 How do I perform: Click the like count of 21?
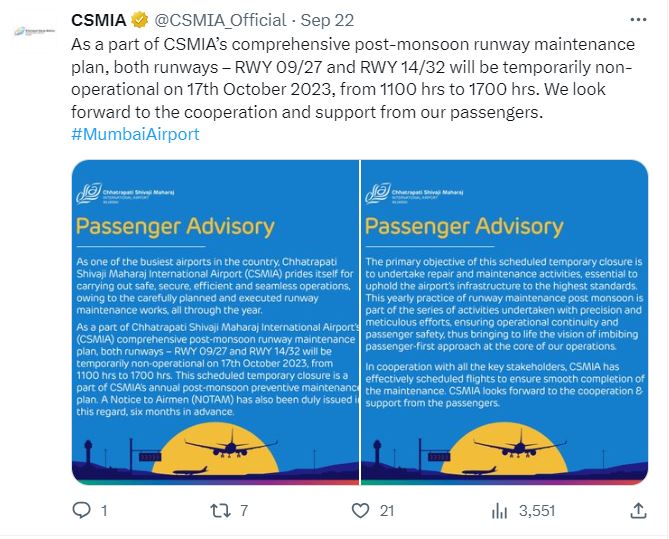click(388, 511)
